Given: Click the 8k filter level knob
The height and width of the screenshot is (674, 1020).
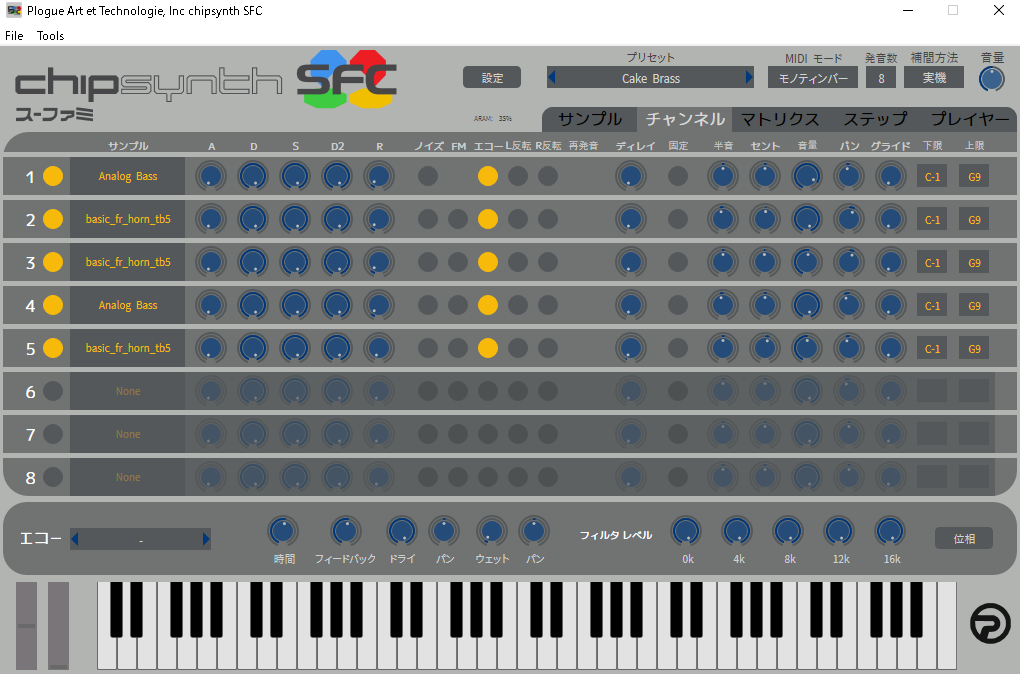Looking at the screenshot, I should click(x=788, y=532).
